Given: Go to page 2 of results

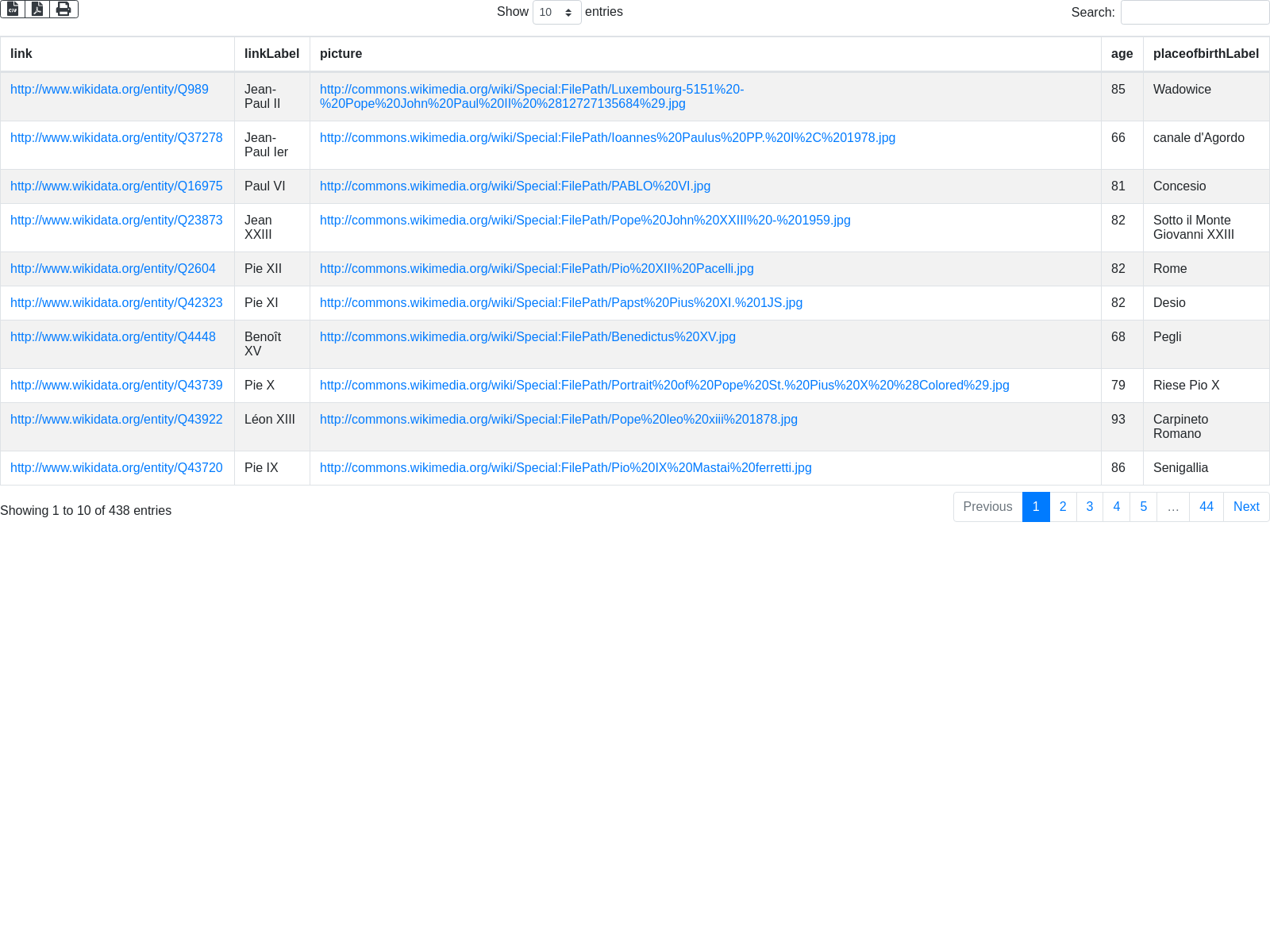Looking at the screenshot, I should [x=1063, y=507].
